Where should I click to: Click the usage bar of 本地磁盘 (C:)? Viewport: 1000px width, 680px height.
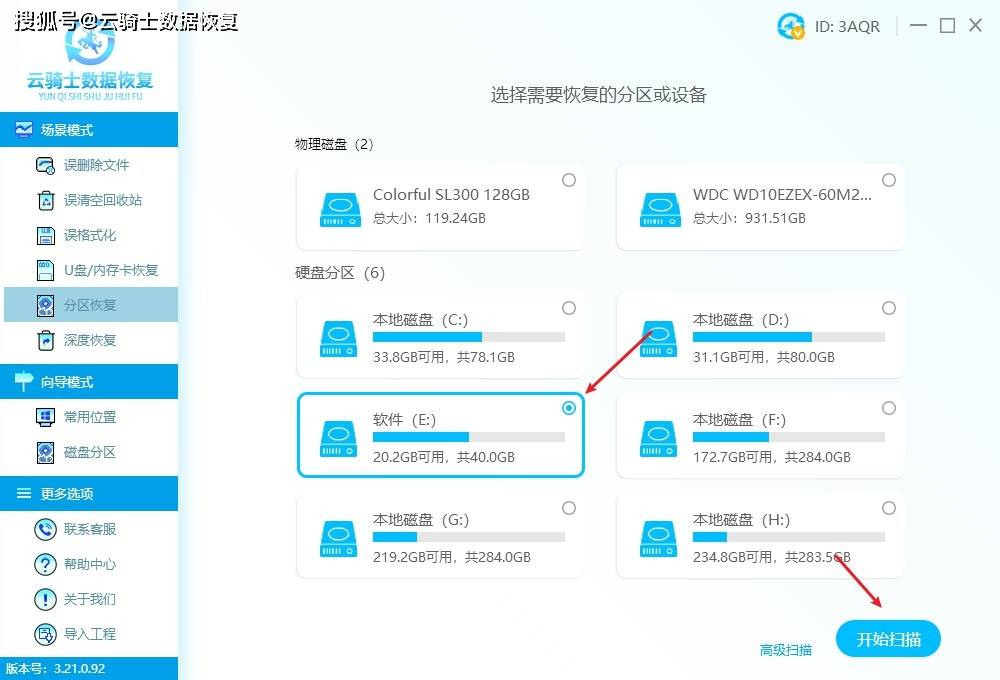tap(470, 336)
